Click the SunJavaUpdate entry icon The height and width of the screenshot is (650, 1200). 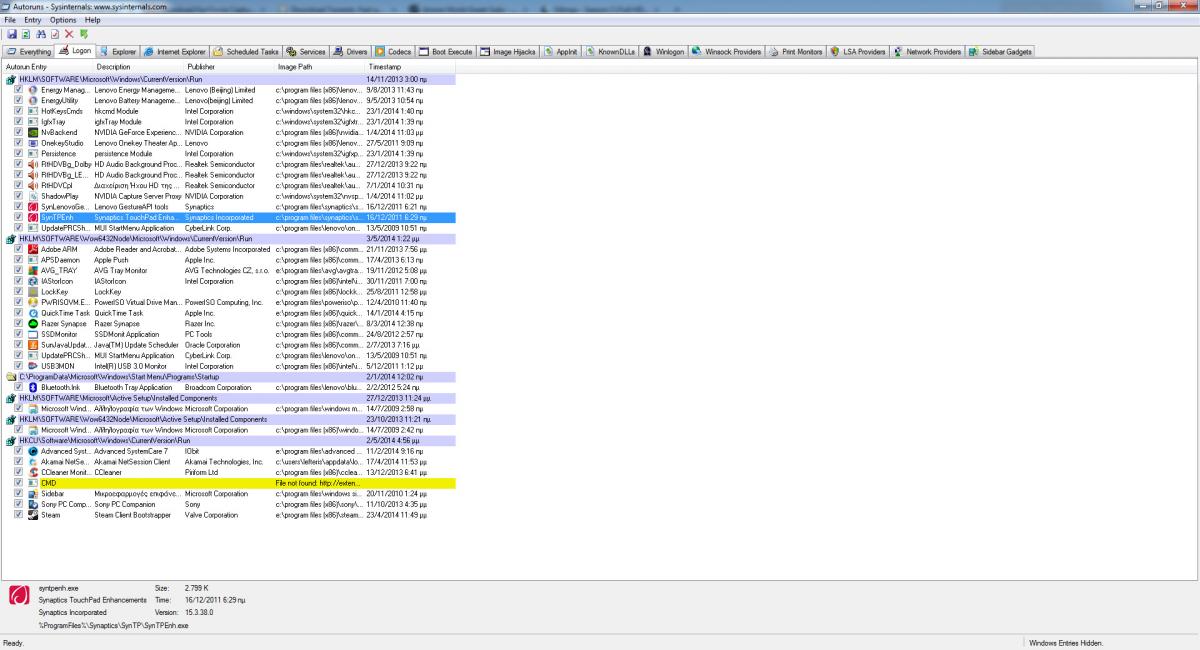(x=33, y=345)
